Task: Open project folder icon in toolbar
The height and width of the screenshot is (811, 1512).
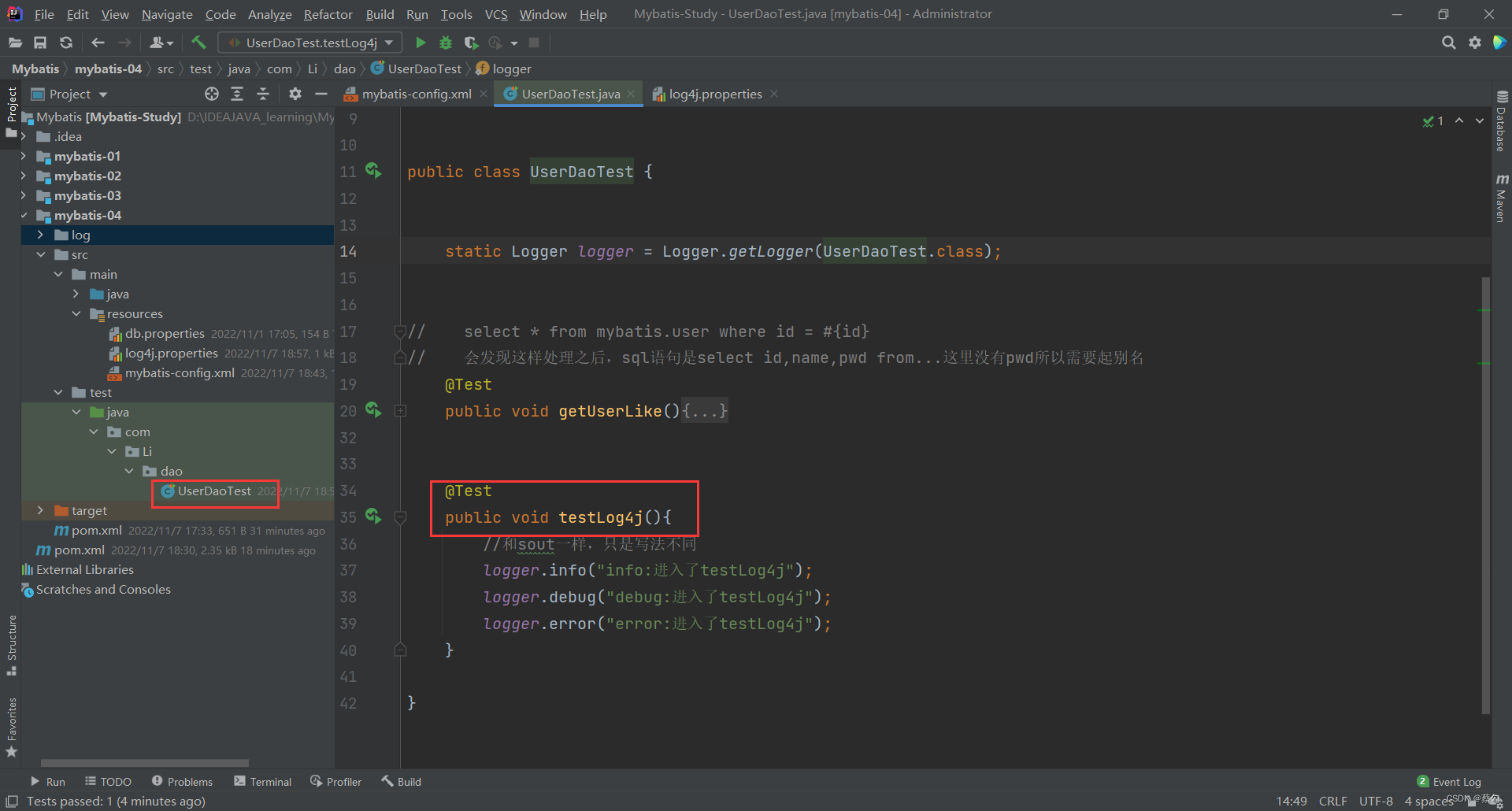Action: pyautogui.click(x=15, y=43)
